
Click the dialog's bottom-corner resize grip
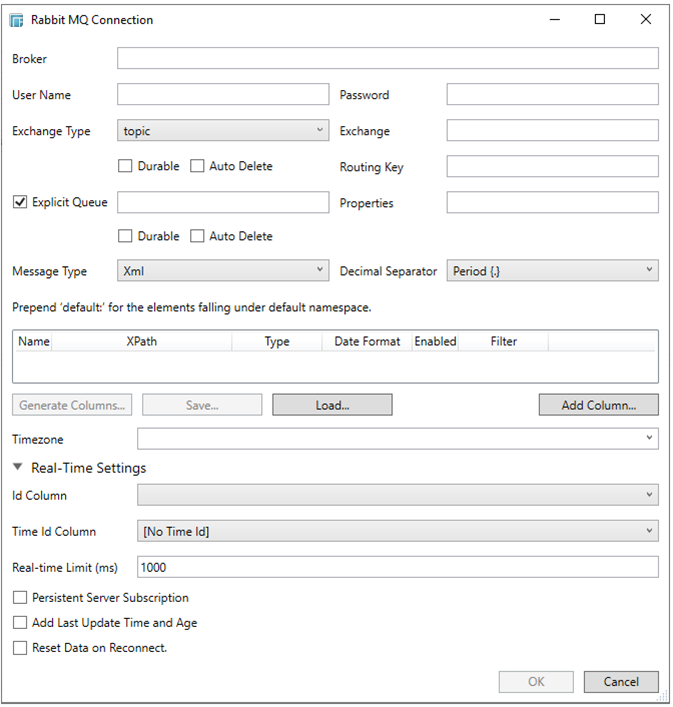point(663,696)
